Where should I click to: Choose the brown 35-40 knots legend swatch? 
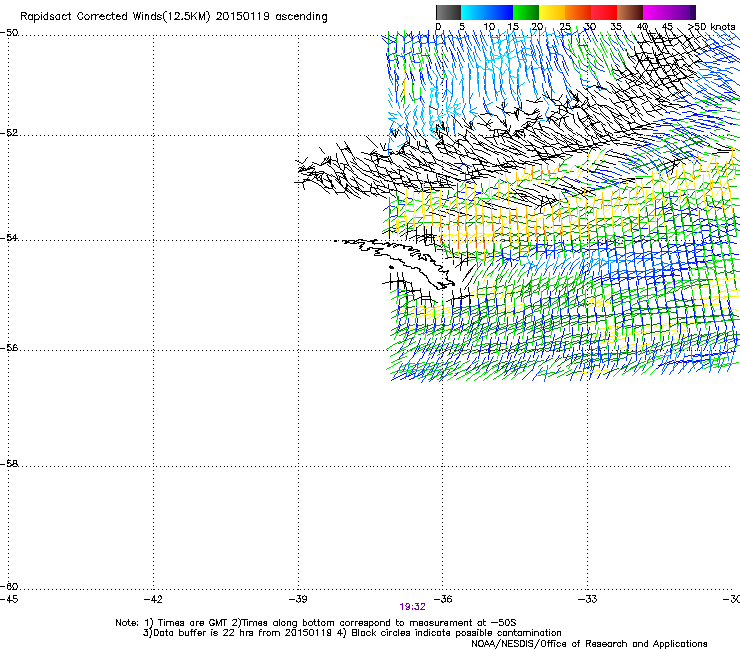(630, 12)
